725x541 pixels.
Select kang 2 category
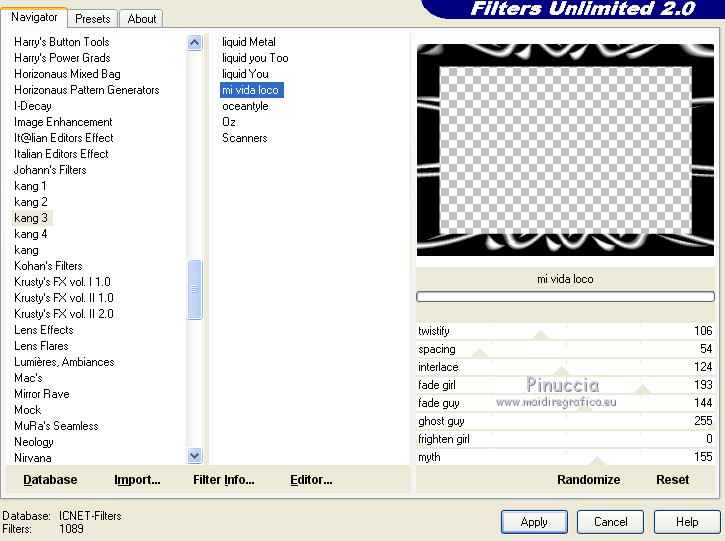point(31,202)
